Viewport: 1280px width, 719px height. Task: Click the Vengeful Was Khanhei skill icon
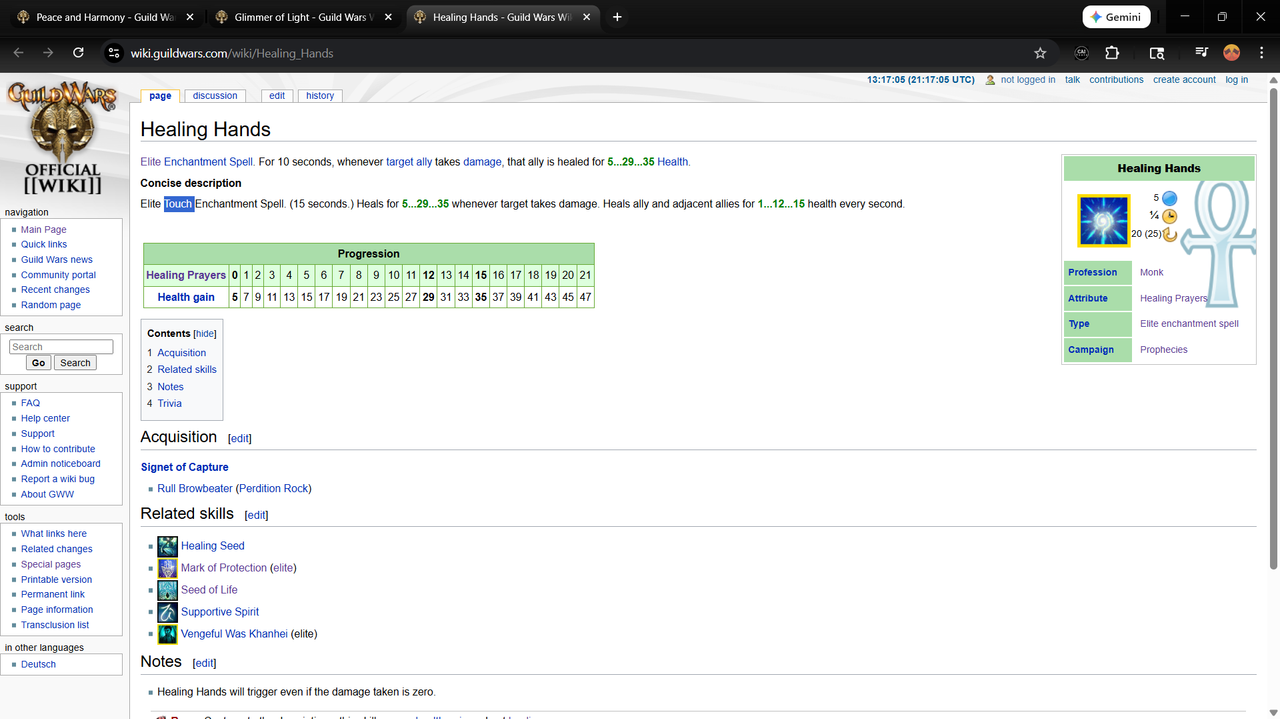(x=167, y=634)
